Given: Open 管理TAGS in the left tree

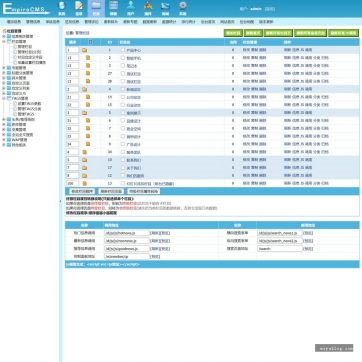Looking at the screenshot, I should 26,114.
